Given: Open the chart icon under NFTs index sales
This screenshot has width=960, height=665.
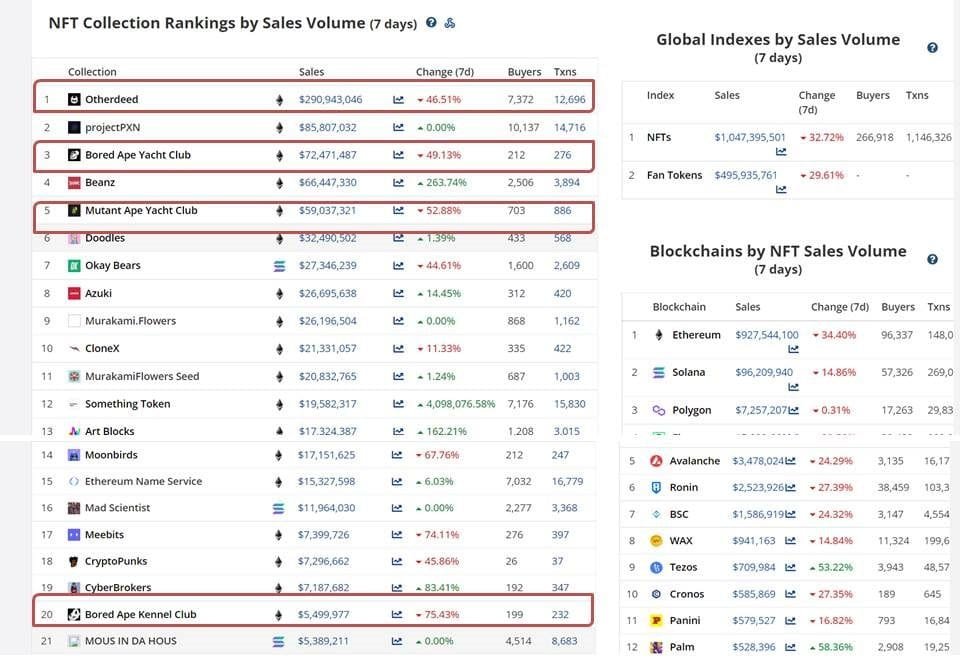Looking at the screenshot, I should pyautogui.click(x=781, y=152).
